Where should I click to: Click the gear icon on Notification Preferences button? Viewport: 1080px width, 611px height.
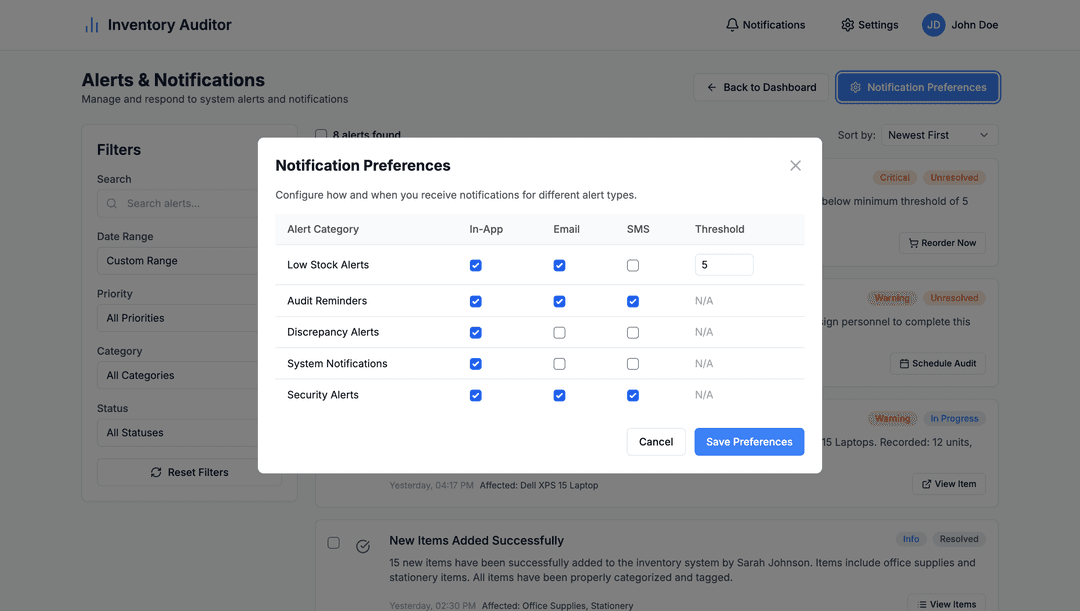[855, 87]
